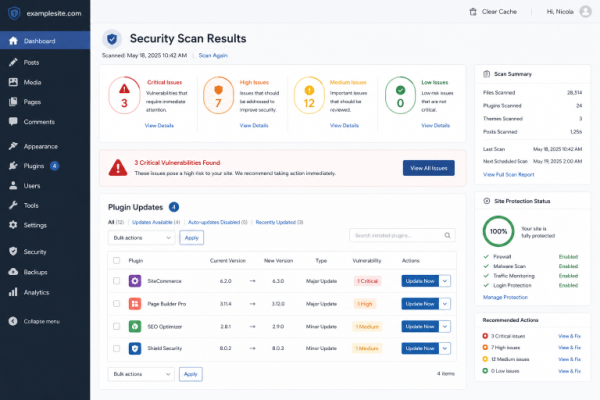Open the View Full Scan Report link
The height and width of the screenshot is (400, 600).
coord(509,175)
